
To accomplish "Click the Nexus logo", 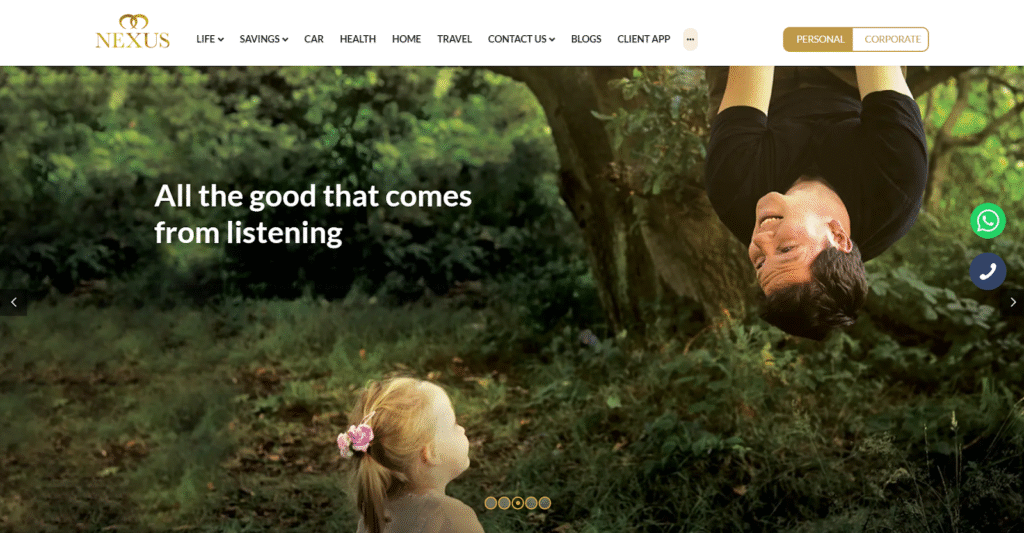I will (x=133, y=32).
